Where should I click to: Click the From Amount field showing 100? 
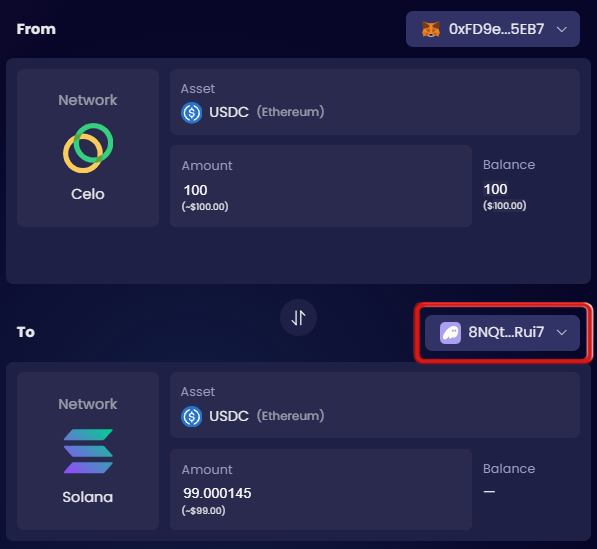click(321, 186)
